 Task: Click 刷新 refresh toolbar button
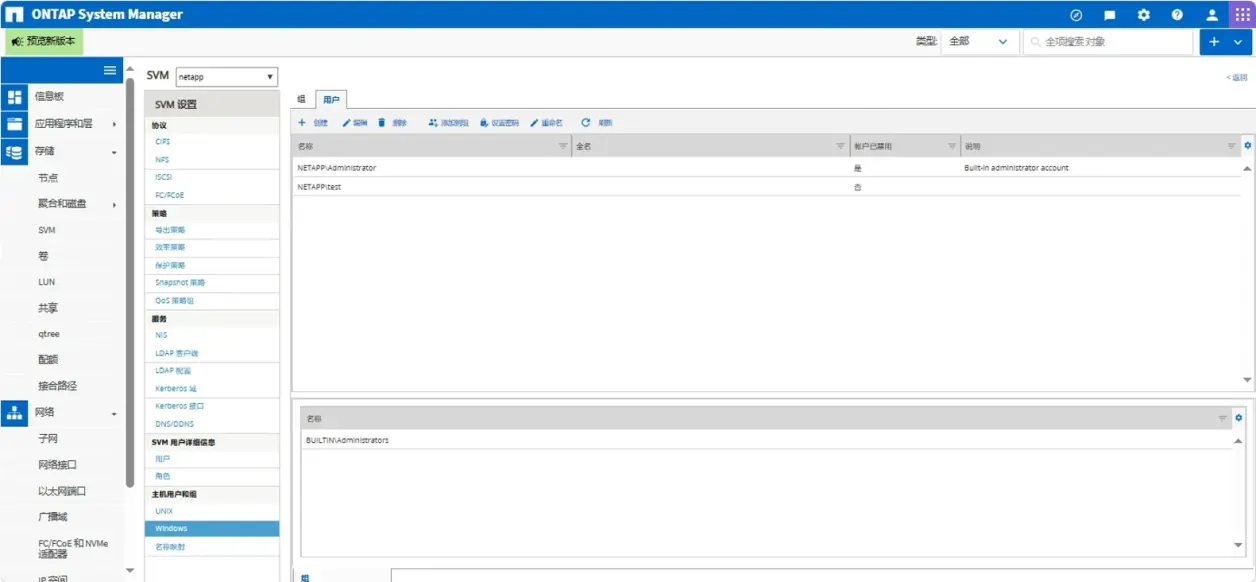coord(597,122)
